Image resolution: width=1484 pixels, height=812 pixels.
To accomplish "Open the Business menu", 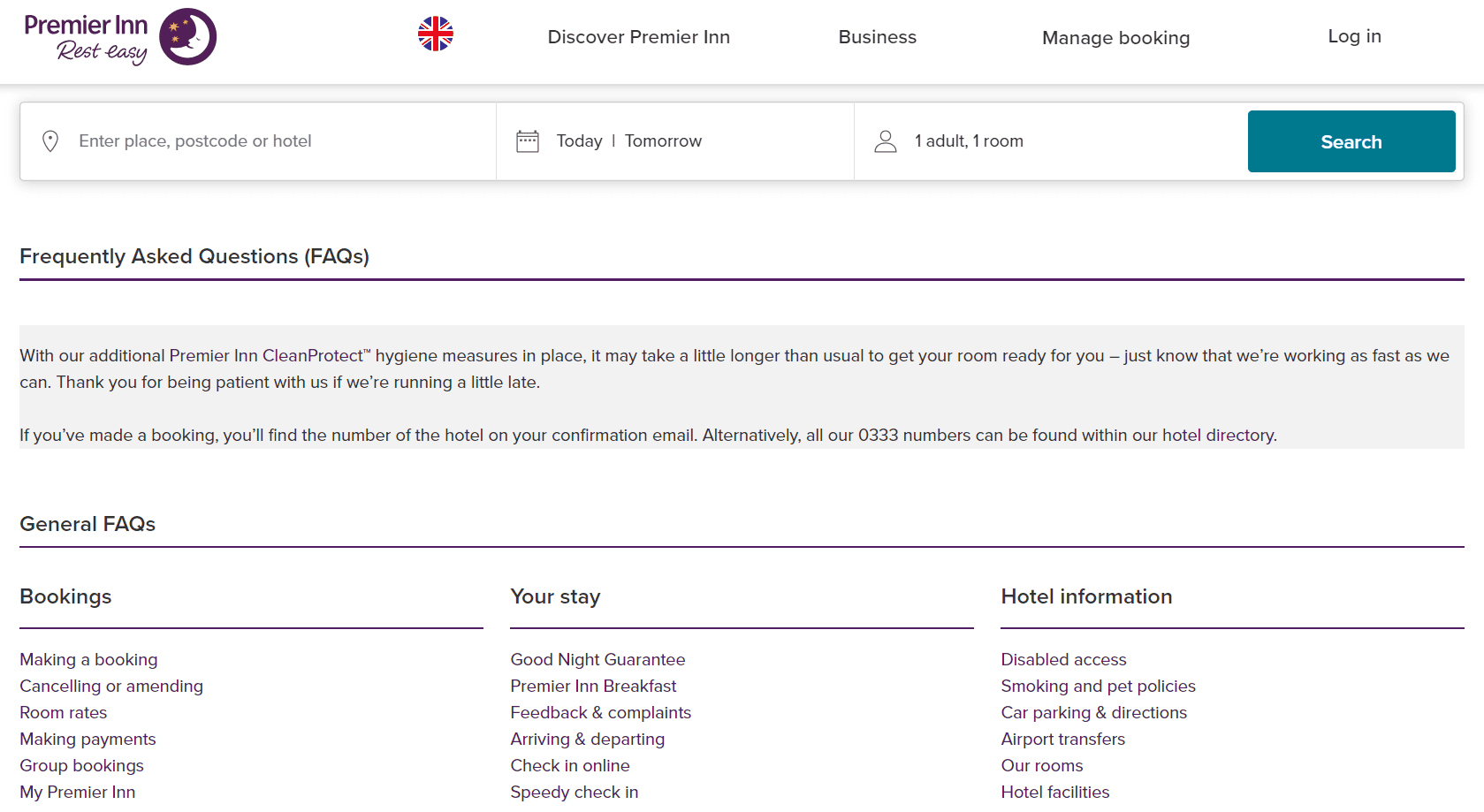I will click(x=878, y=37).
